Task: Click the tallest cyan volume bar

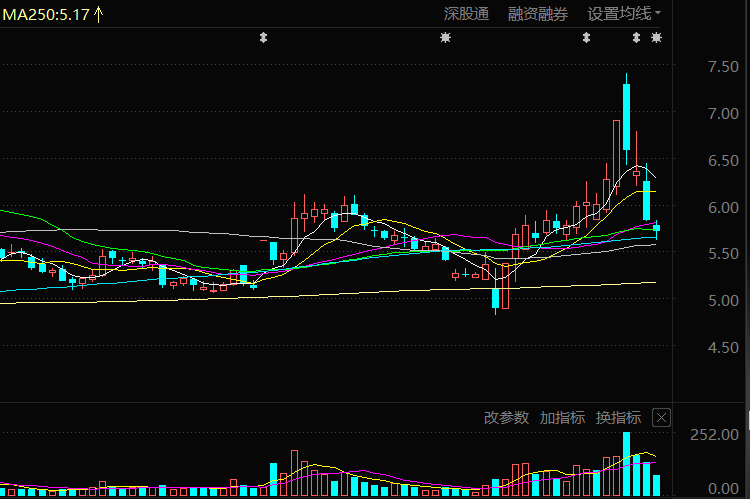Action: pyautogui.click(x=627, y=464)
